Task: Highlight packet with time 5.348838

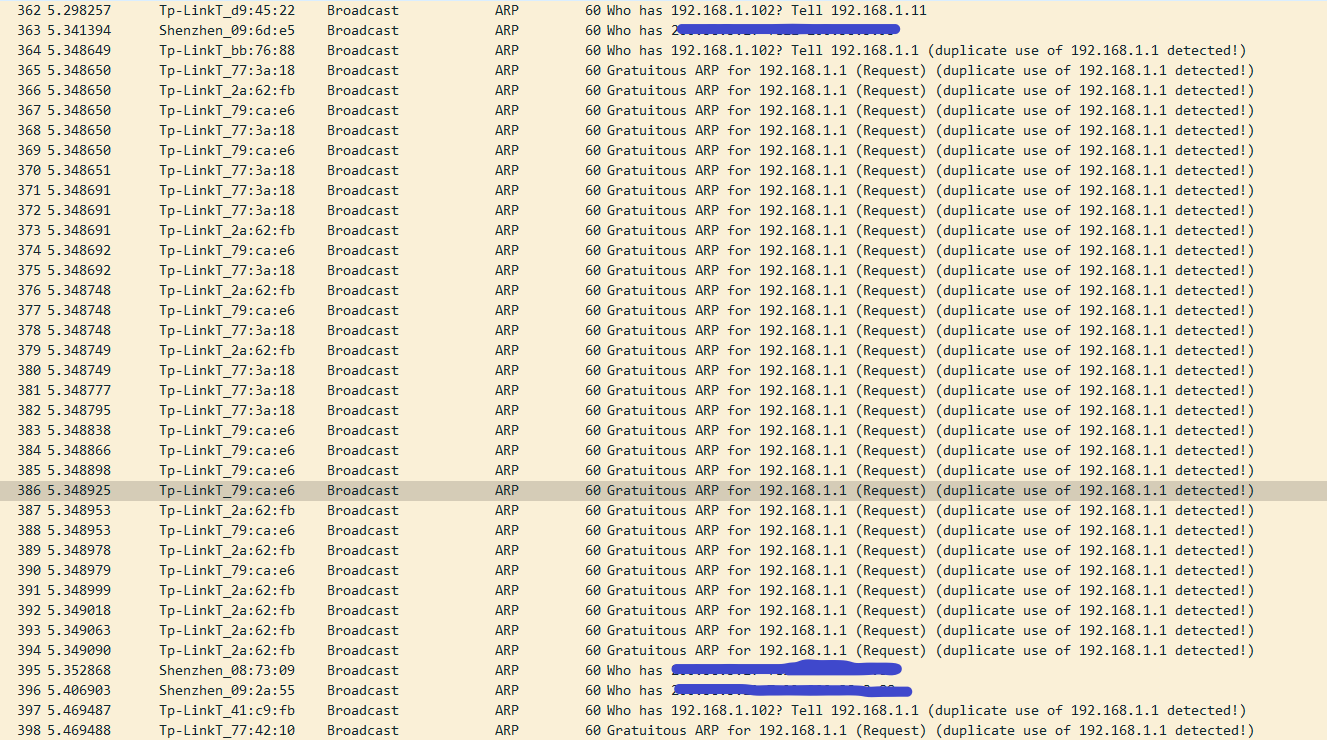Action: 663,430
